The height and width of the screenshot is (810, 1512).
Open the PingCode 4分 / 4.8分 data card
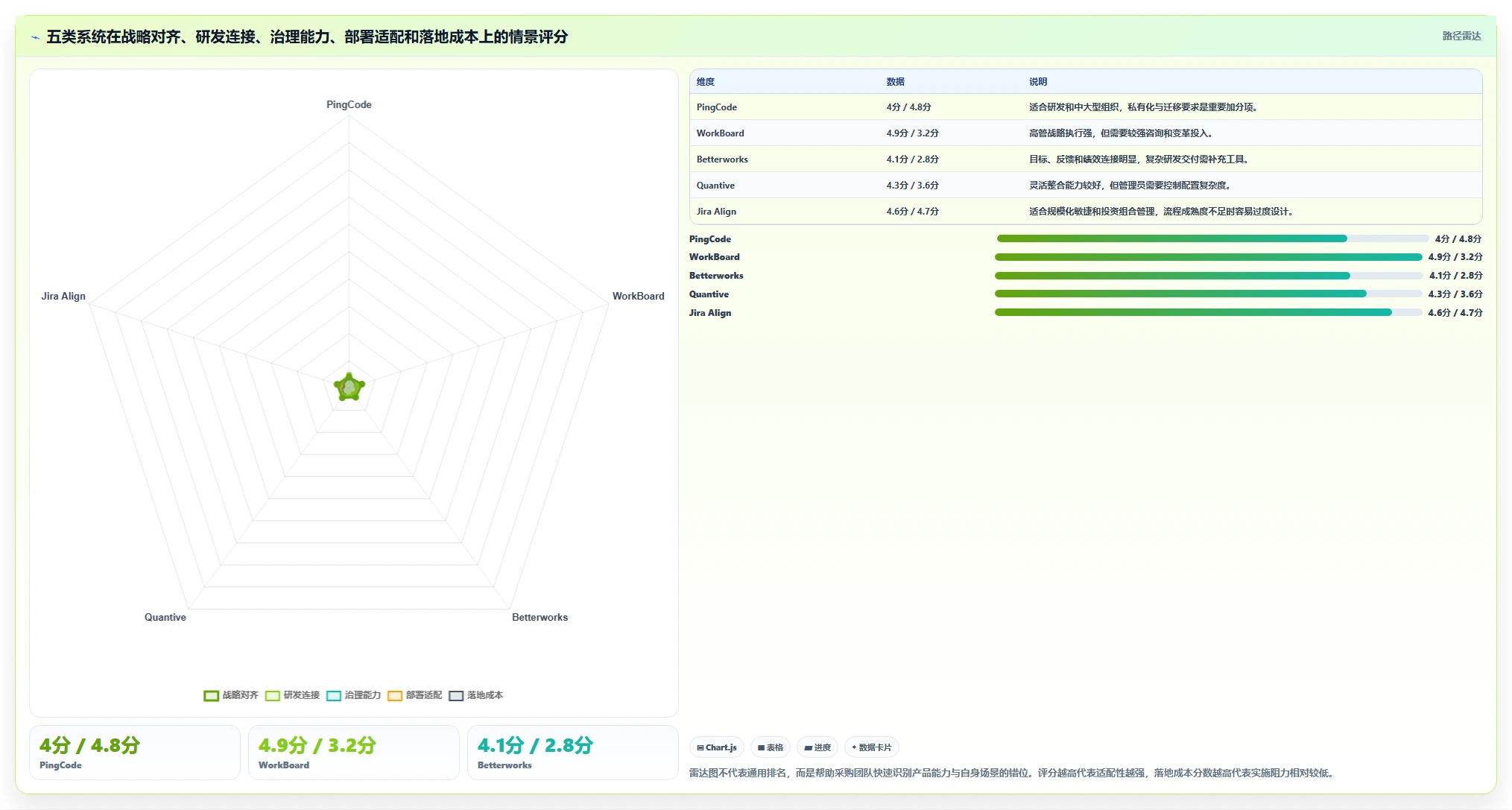135,753
